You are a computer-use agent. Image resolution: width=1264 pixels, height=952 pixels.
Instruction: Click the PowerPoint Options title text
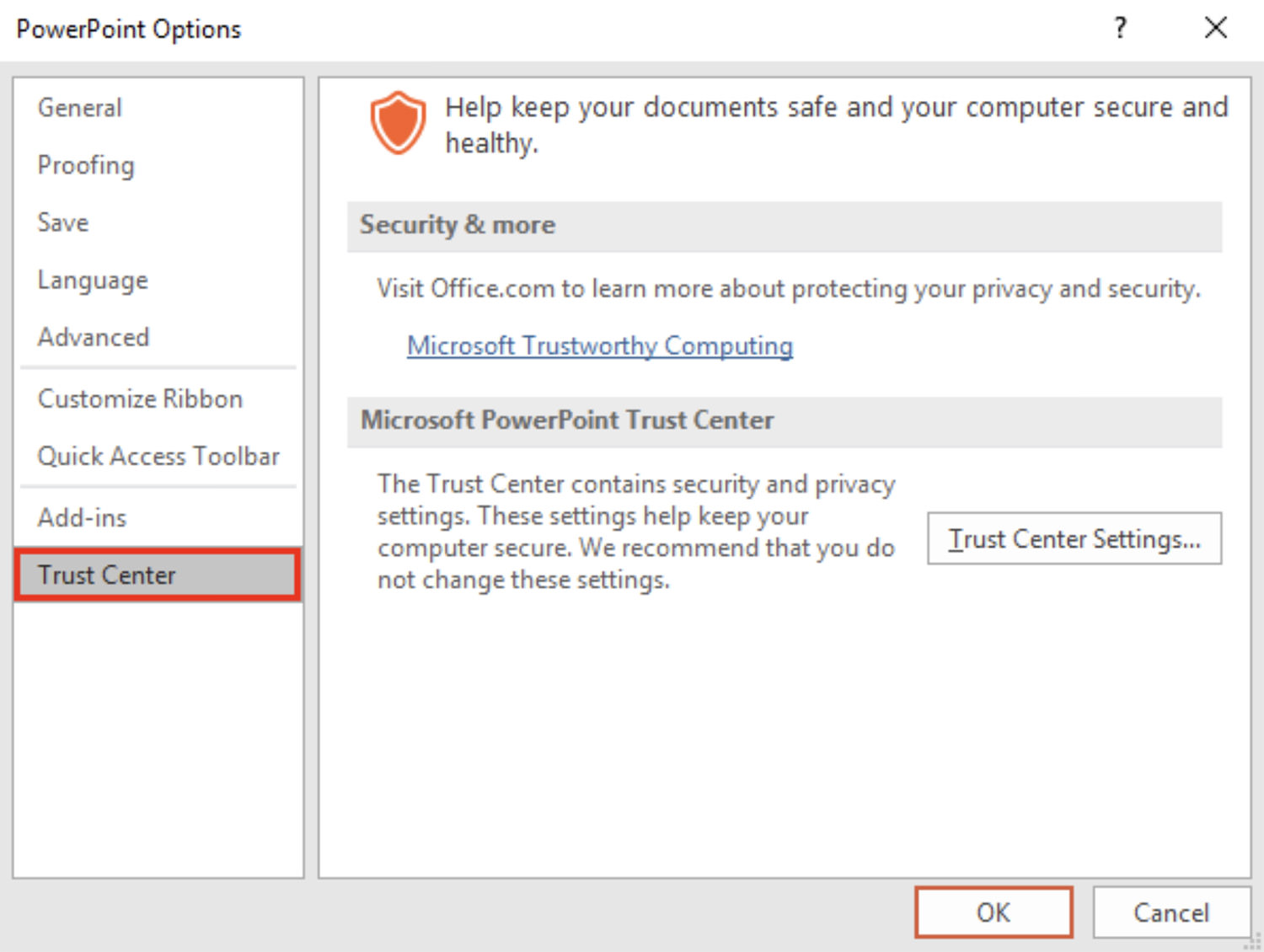(x=129, y=29)
